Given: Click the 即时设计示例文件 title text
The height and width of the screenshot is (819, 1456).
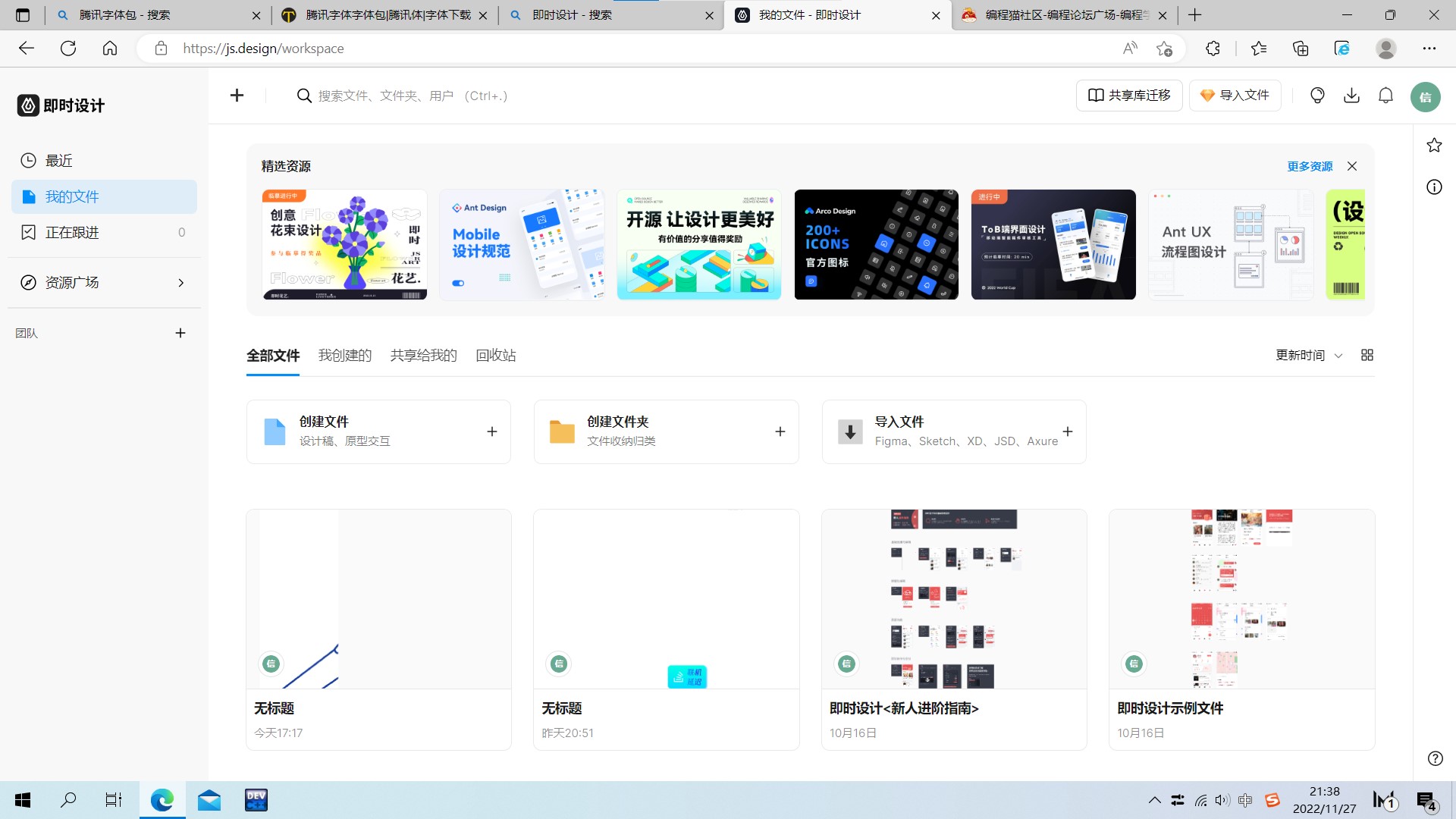Looking at the screenshot, I should point(1170,708).
